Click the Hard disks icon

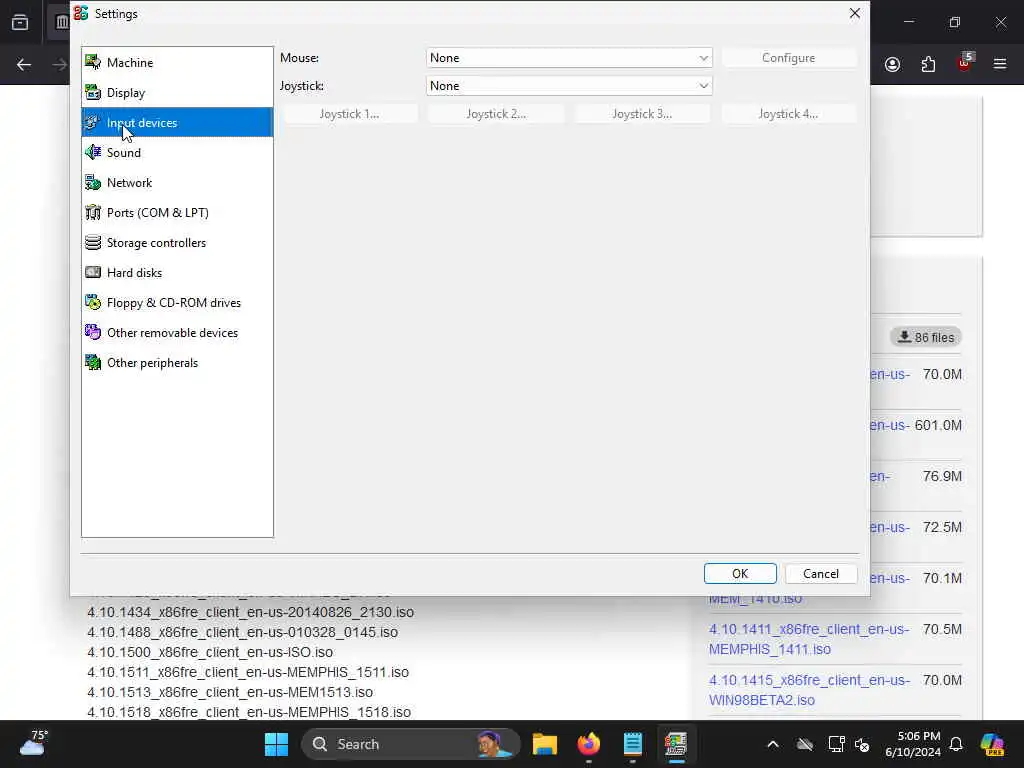(x=93, y=272)
